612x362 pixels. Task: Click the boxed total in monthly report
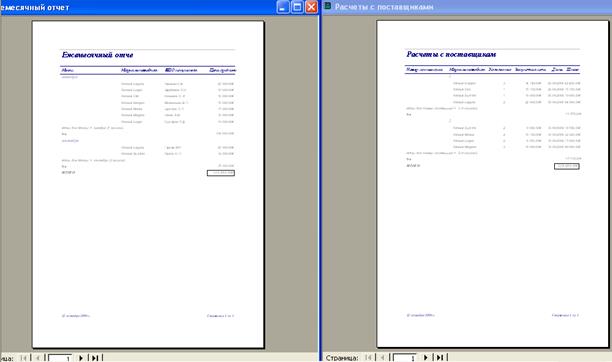(x=221, y=173)
